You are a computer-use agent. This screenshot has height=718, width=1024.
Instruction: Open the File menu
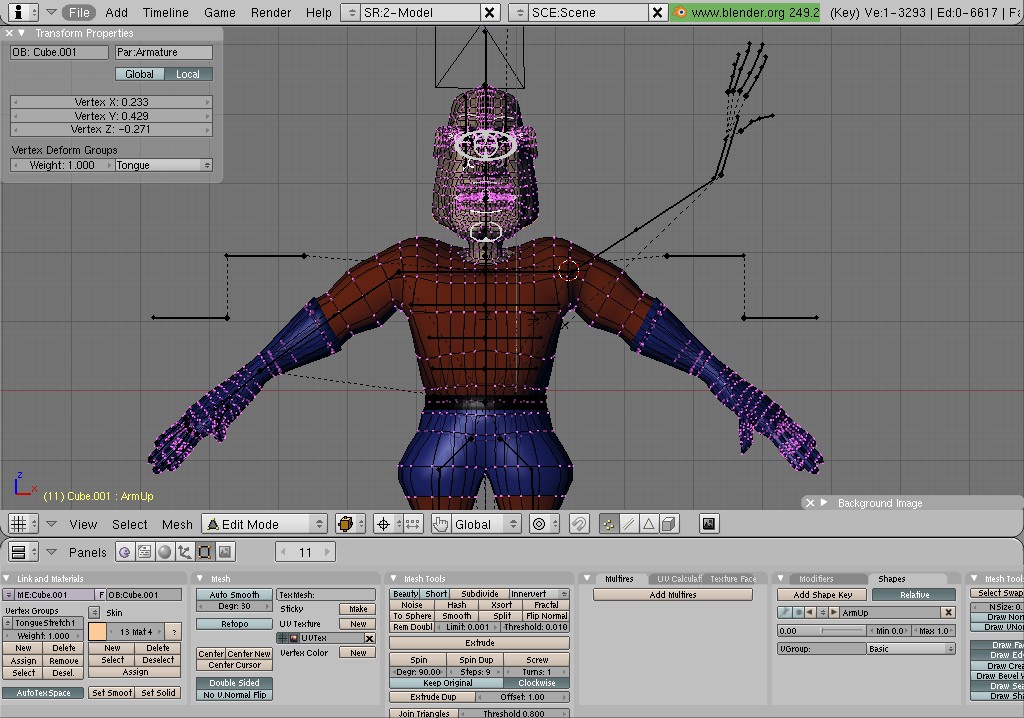pyautogui.click(x=79, y=12)
